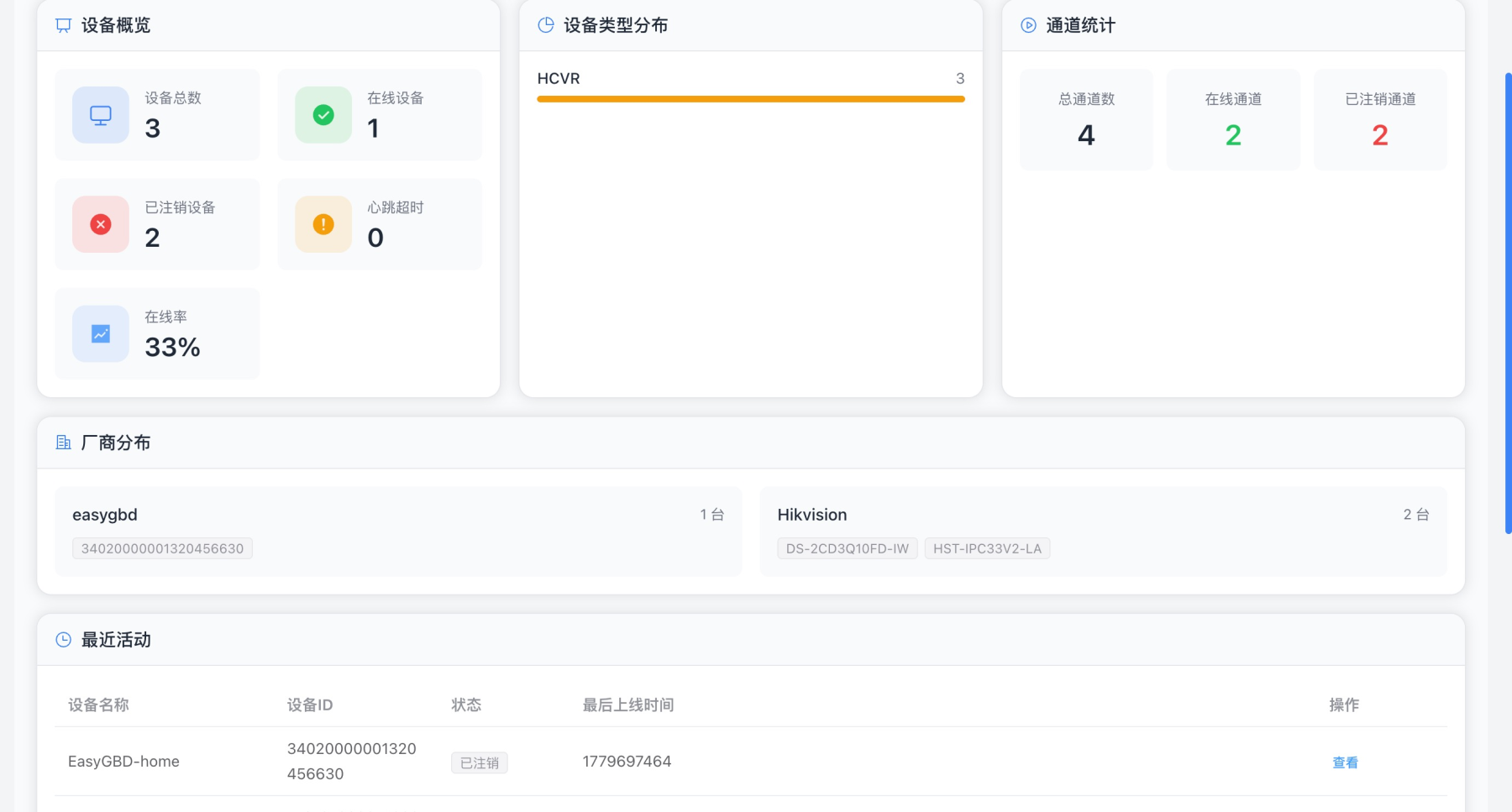Select the HST-IPC33V2-LA model tag
The width and height of the screenshot is (1512, 812).
coord(987,548)
